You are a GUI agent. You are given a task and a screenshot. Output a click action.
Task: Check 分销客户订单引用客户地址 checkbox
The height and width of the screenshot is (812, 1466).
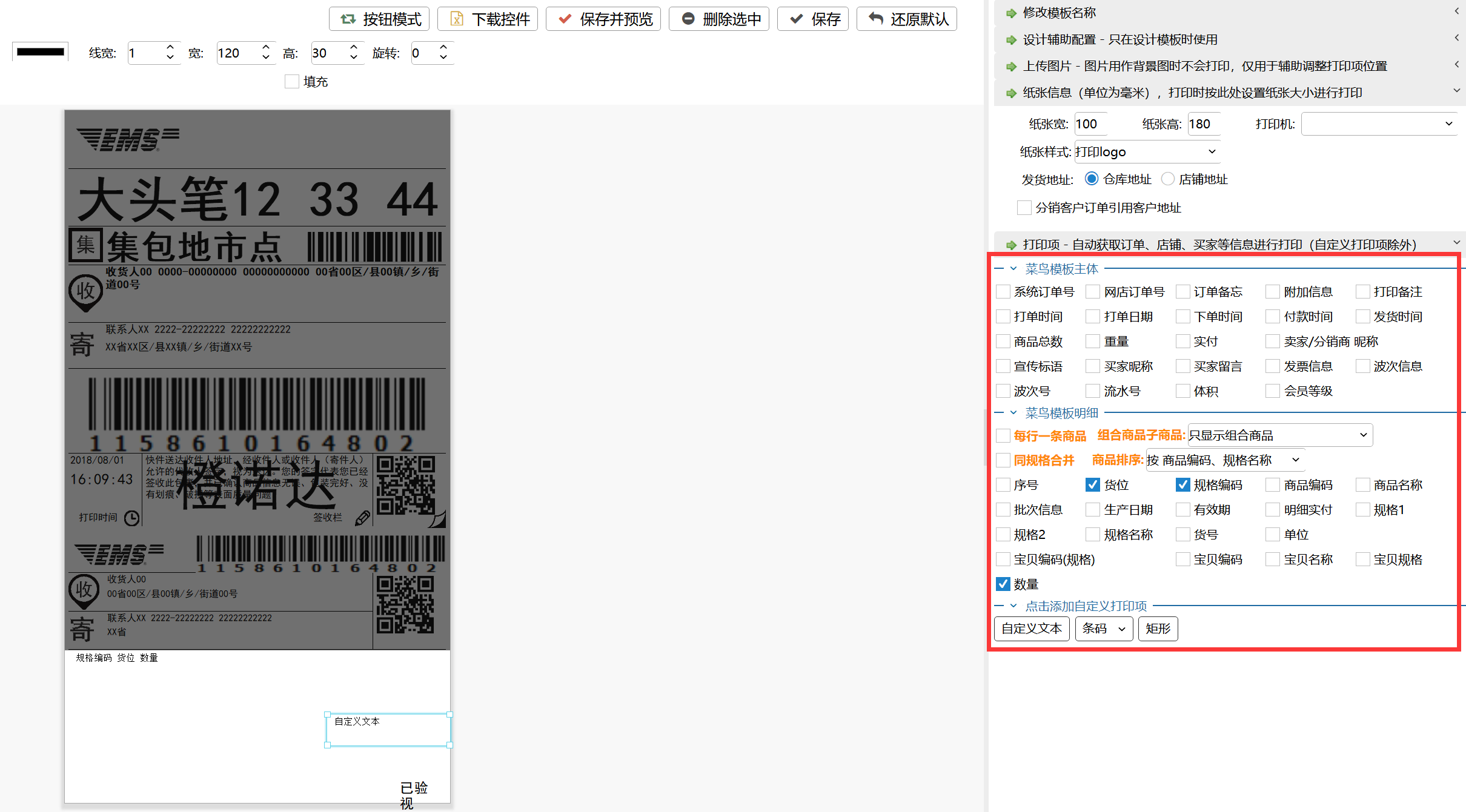point(1024,208)
